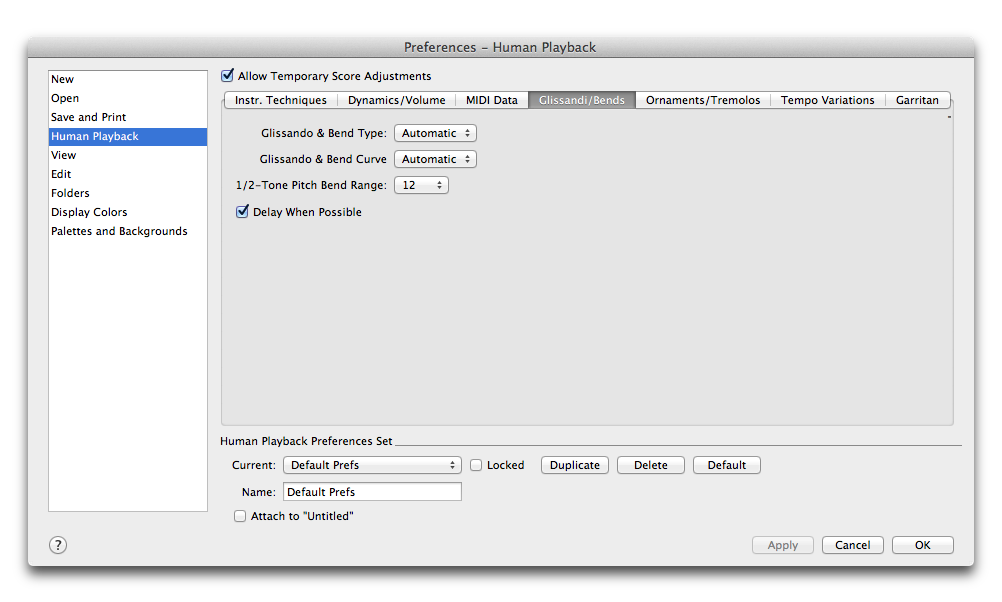Image resolution: width=1002 pixels, height=602 pixels.
Task: Toggle Allow Temporary Score Adjustments checkbox
Action: click(228, 76)
